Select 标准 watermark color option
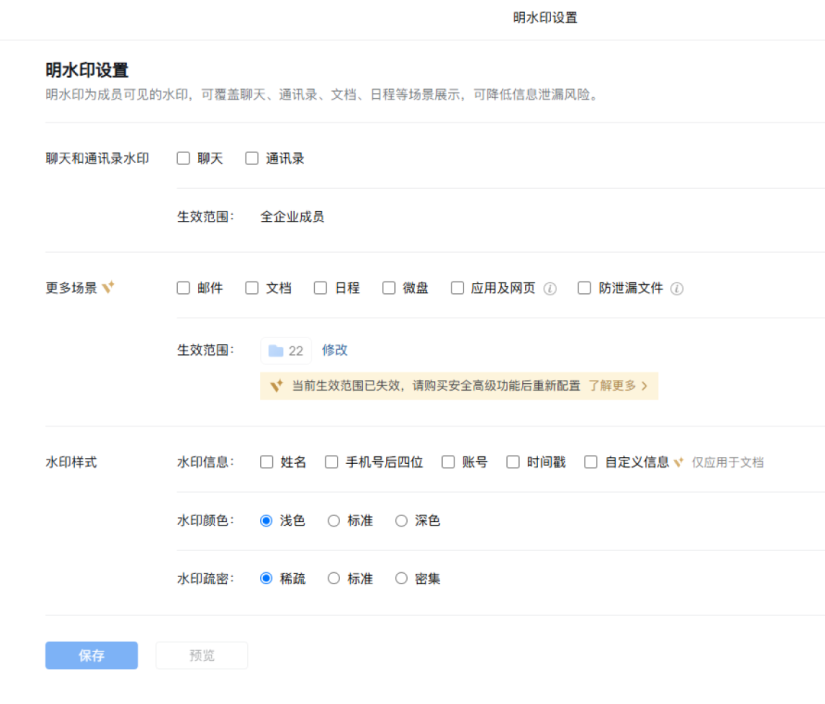 (x=334, y=520)
